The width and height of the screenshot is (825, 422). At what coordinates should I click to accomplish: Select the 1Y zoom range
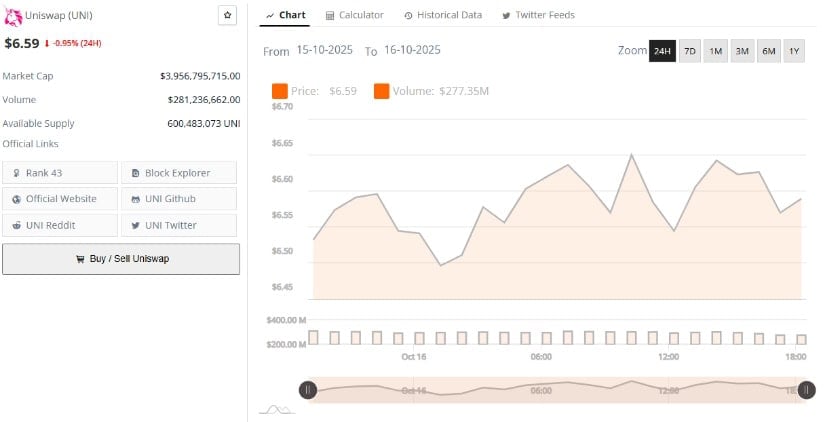[x=794, y=51]
